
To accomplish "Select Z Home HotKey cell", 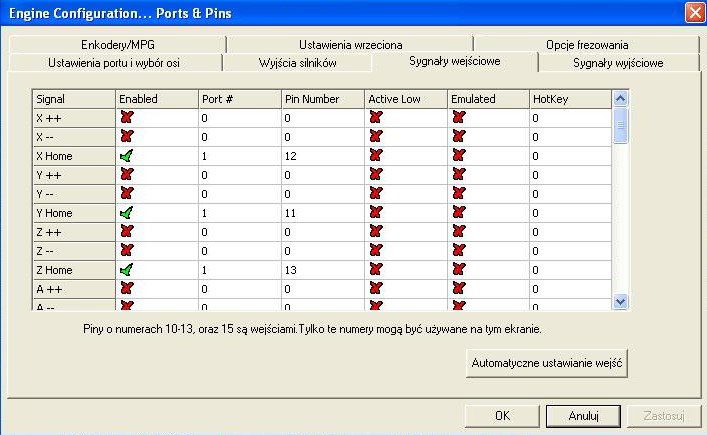I will tap(571, 270).
